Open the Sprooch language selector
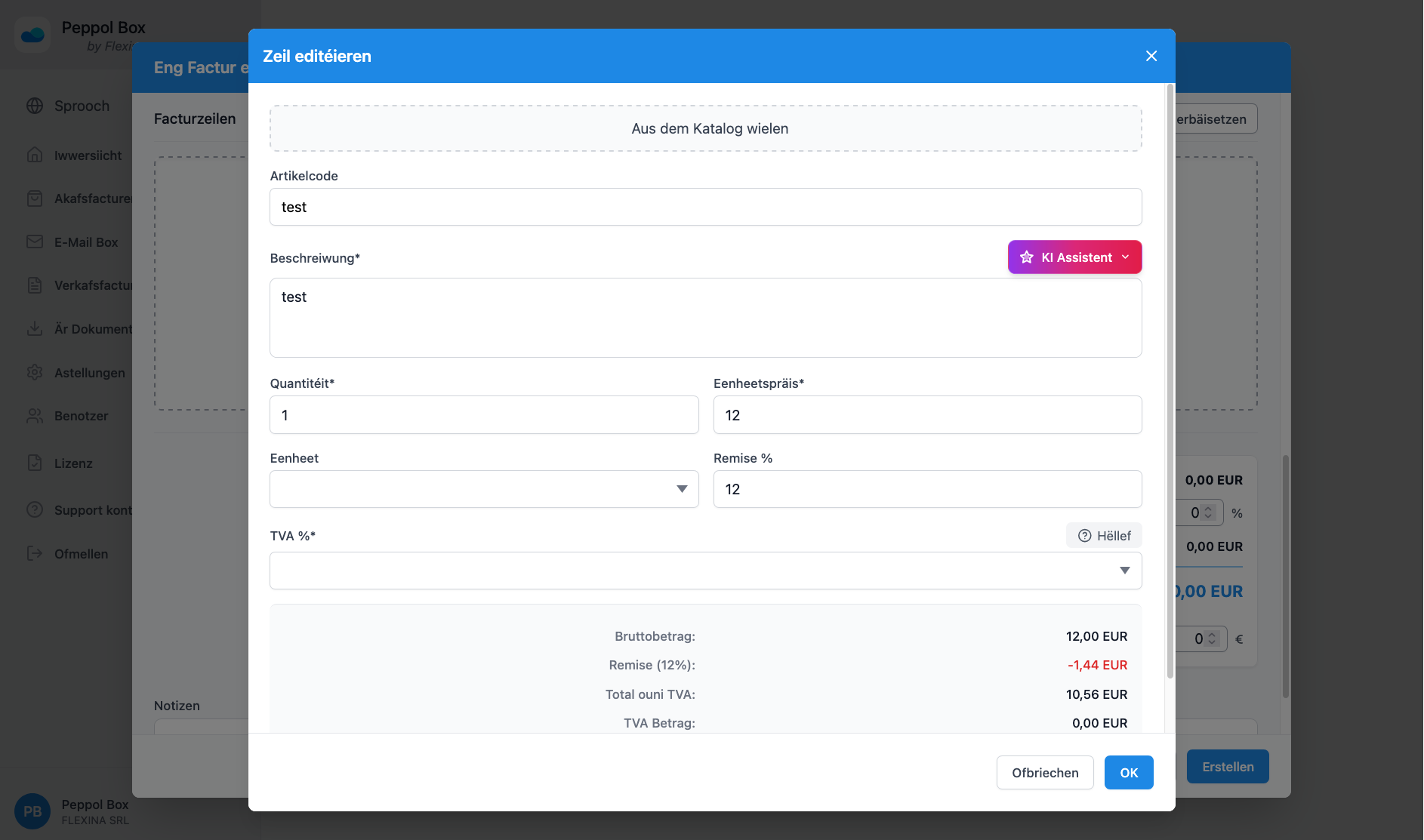 pyautogui.click(x=80, y=106)
